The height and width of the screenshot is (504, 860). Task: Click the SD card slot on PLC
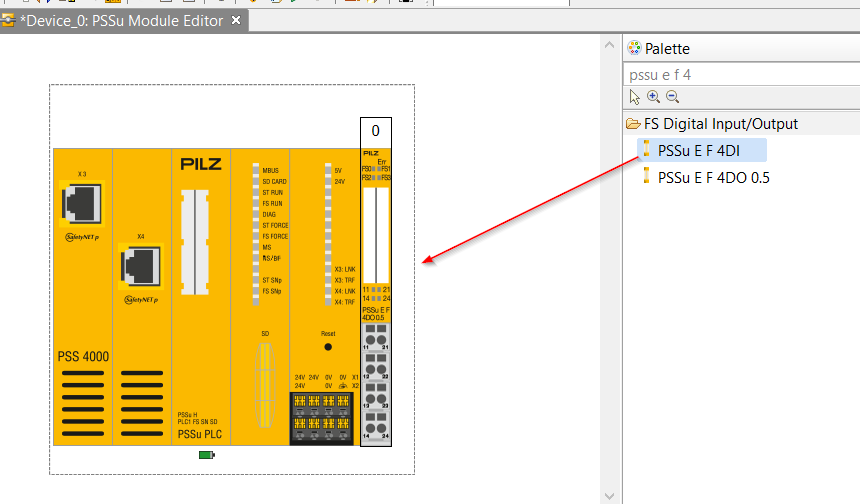[265, 386]
